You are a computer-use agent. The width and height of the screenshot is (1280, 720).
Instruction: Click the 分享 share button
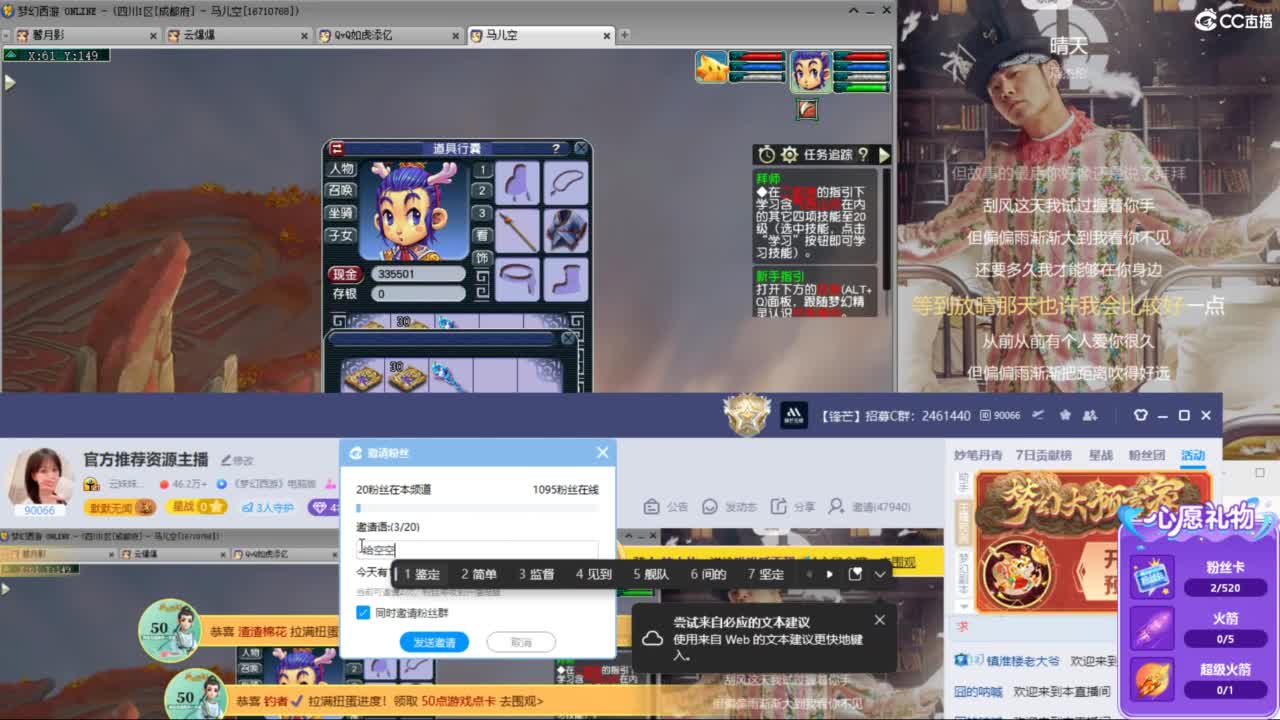[794, 507]
